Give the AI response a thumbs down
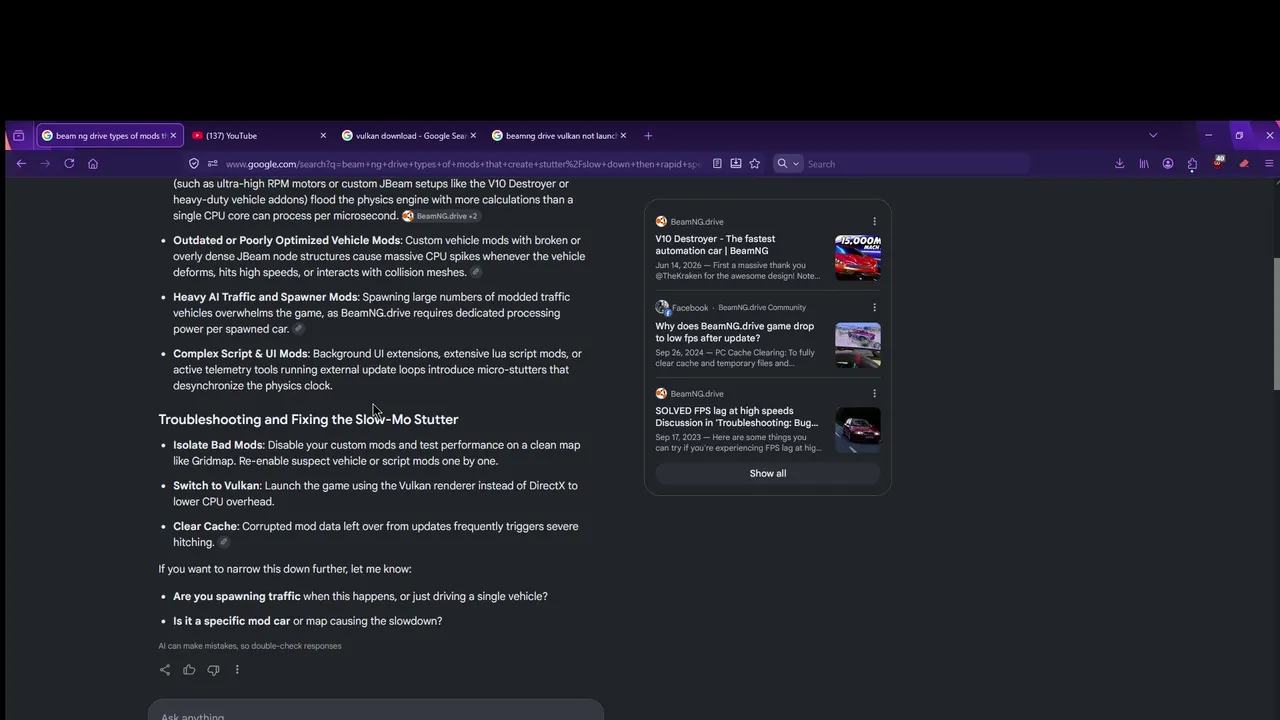Screen dimensions: 1280x720 (x=213, y=670)
